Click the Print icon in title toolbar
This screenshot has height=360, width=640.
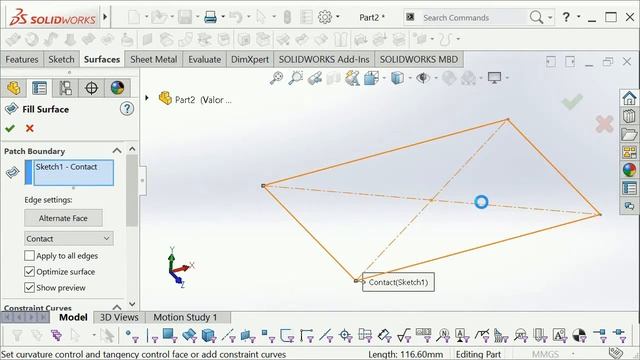pyautogui.click(x=210, y=17)
